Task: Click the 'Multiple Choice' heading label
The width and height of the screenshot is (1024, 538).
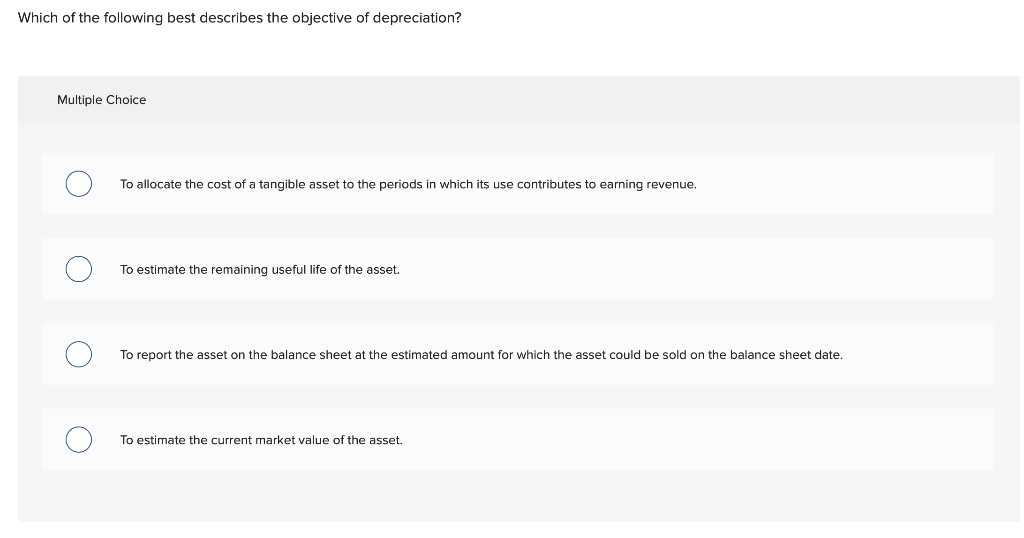Action: point(101,100)
